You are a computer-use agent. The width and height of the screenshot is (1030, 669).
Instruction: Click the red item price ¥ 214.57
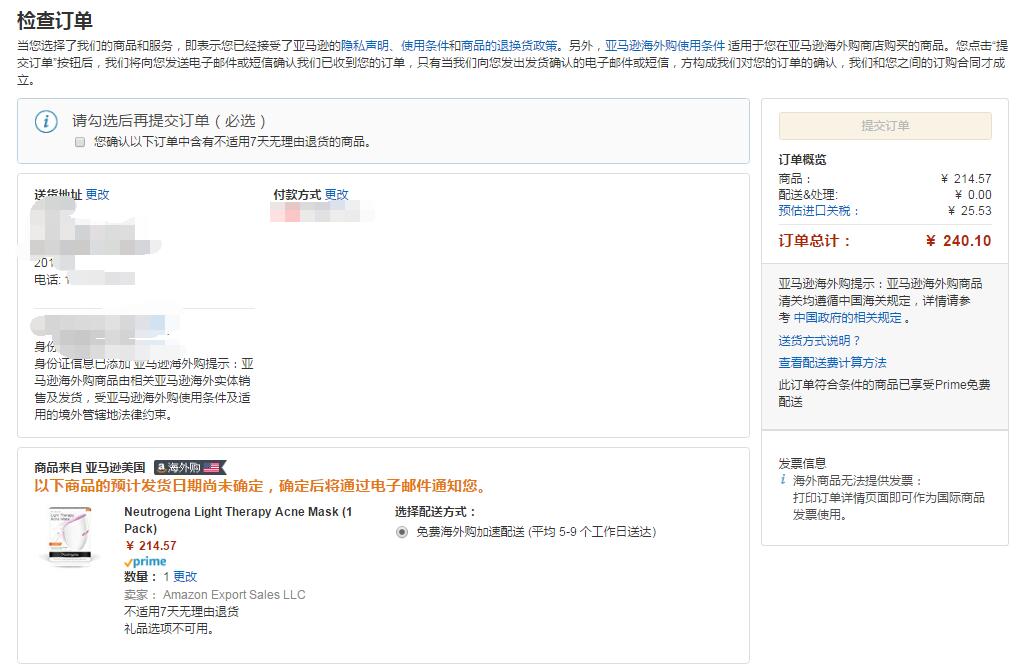[x=150, y=545]
